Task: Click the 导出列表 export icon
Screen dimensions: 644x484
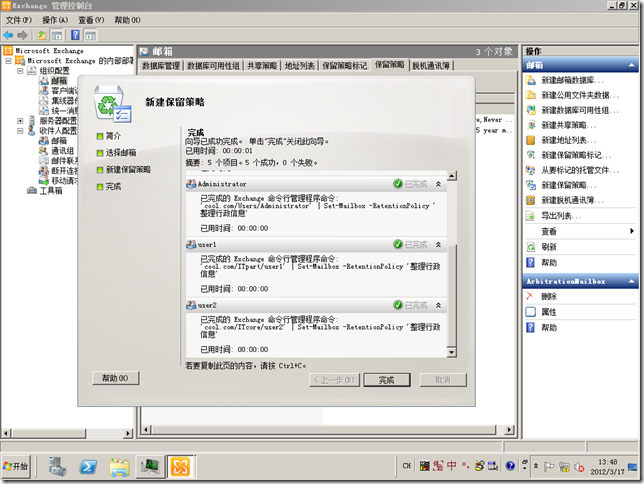Action: [x=532, y=215]
